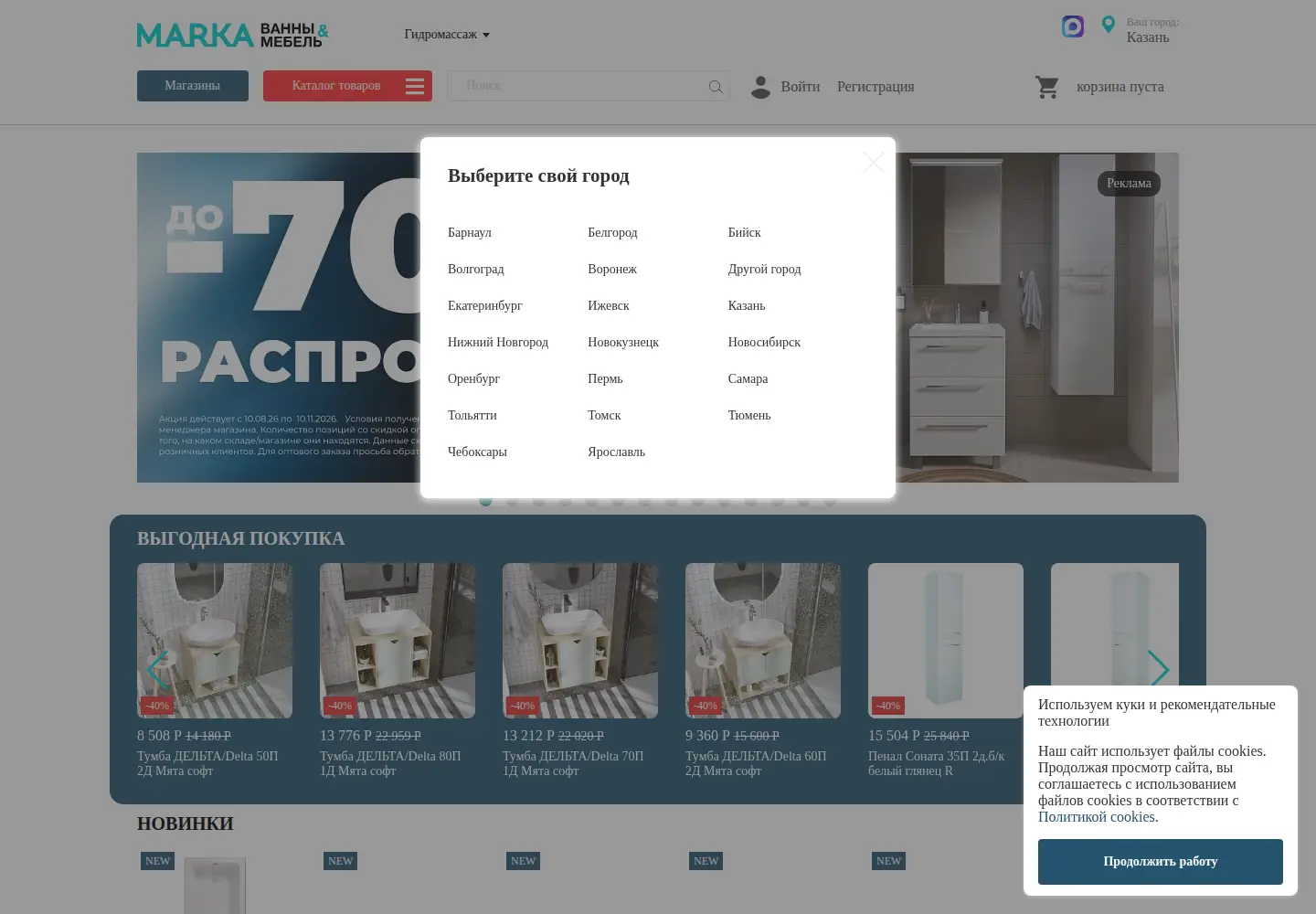Viewport: 1316px width, 914px height.
Task: Click the НОВИНКИ heading
Action: 186,824
